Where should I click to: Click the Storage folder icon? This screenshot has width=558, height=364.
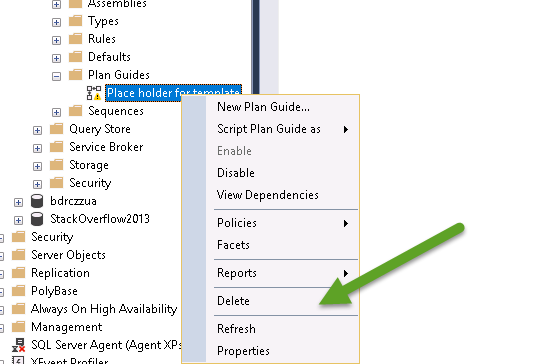[57, 165]
